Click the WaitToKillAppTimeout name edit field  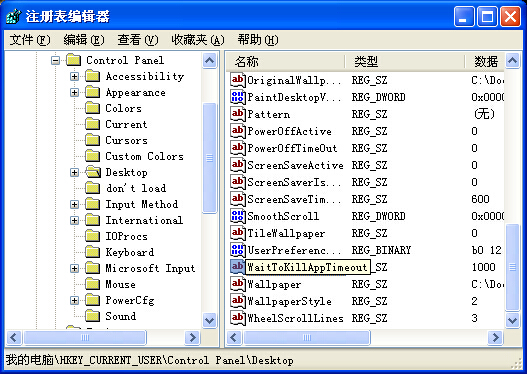click(x=308, y=267)
